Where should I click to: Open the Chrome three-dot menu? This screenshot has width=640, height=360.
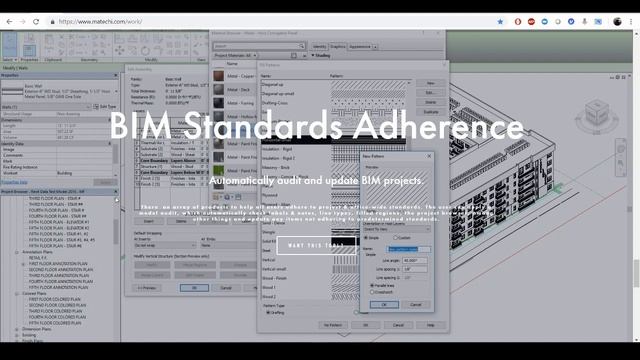(631, 22)
